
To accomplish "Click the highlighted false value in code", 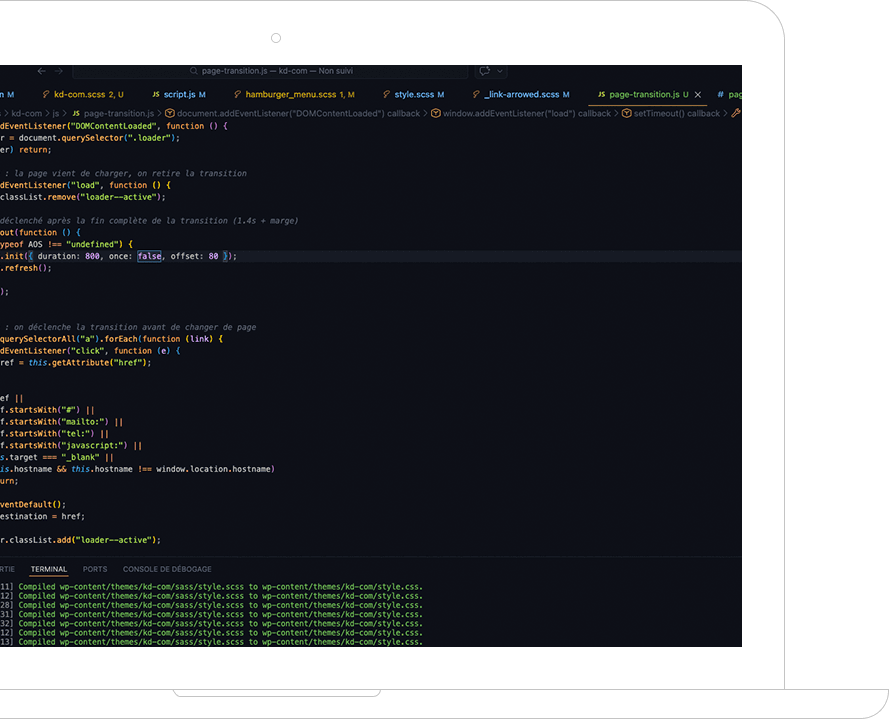I will pyautogui.click(x=149, y=256).
